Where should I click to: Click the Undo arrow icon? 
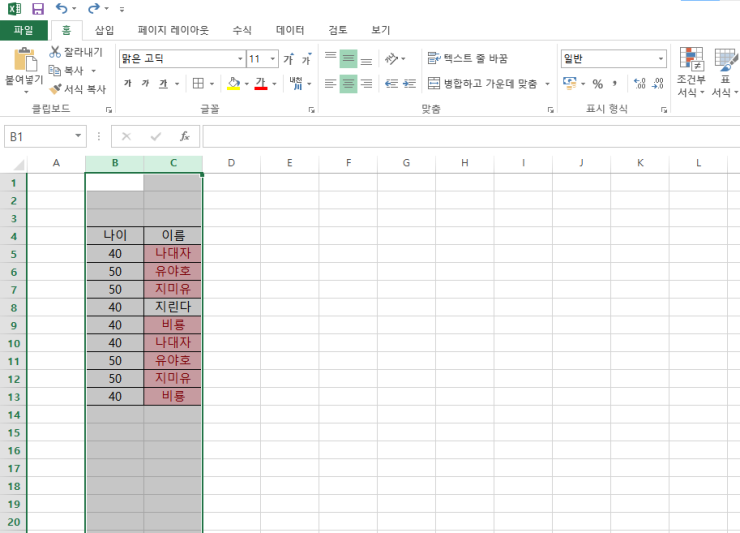point(61,8)
